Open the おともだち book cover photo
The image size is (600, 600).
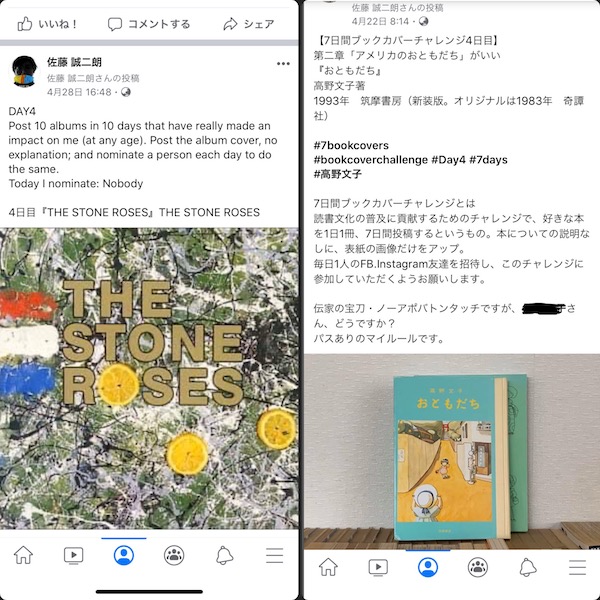[452, 452]
